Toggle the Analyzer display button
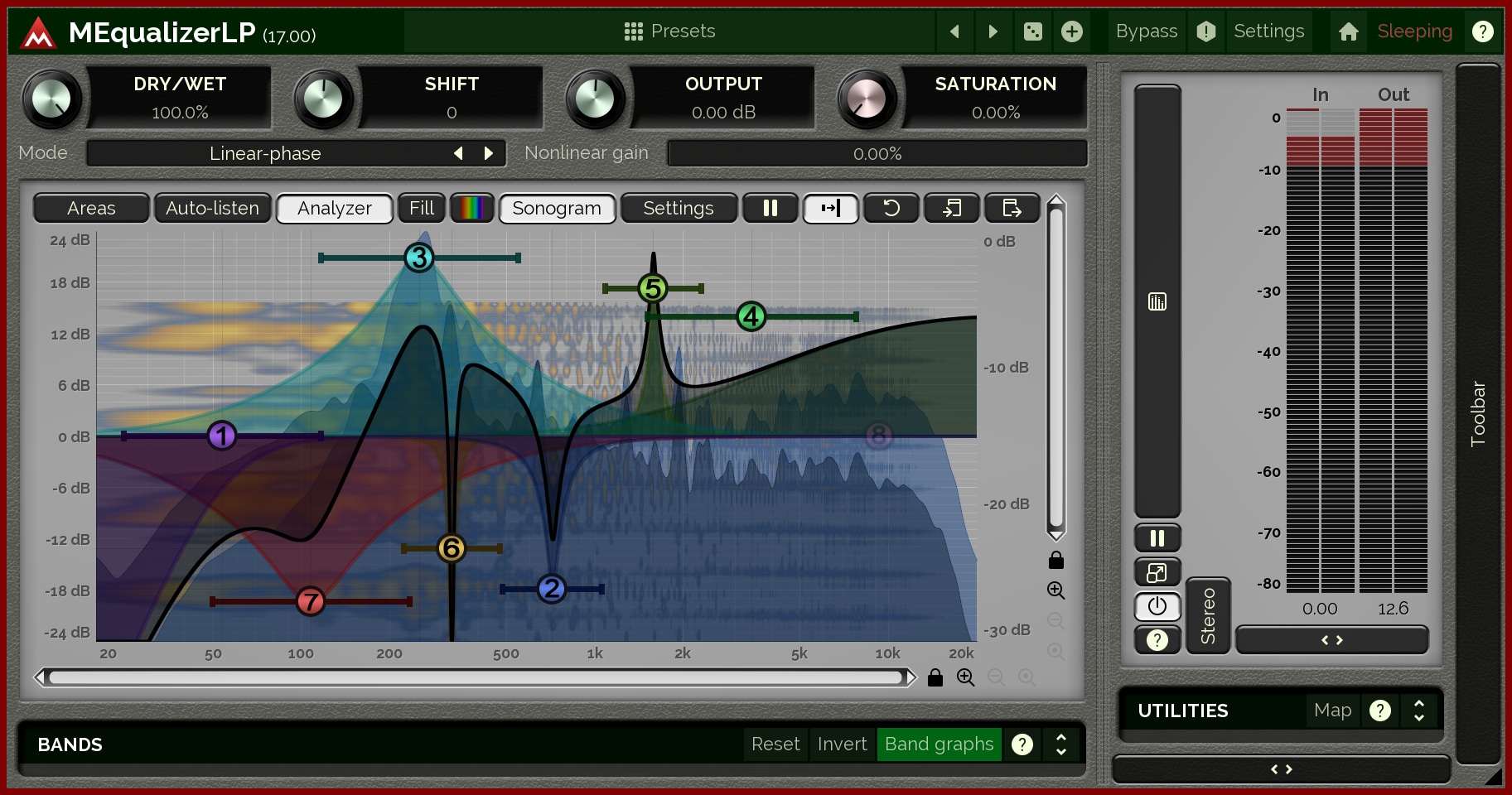The image size is (1512, 795). point(334,208)
